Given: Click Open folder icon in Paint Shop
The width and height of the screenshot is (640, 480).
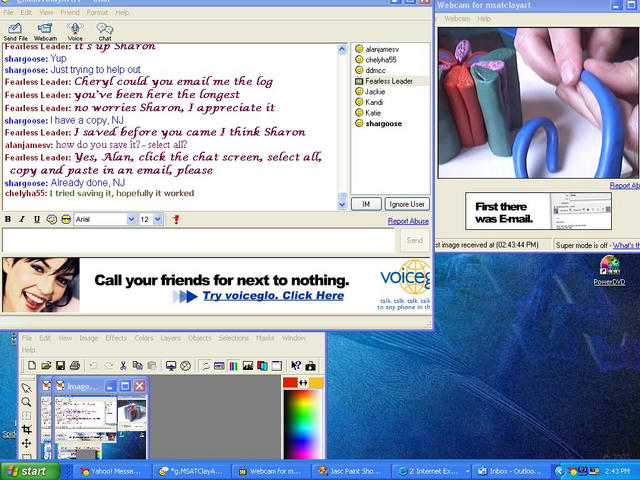Looking at the screenshot, I should pos(46,365).
